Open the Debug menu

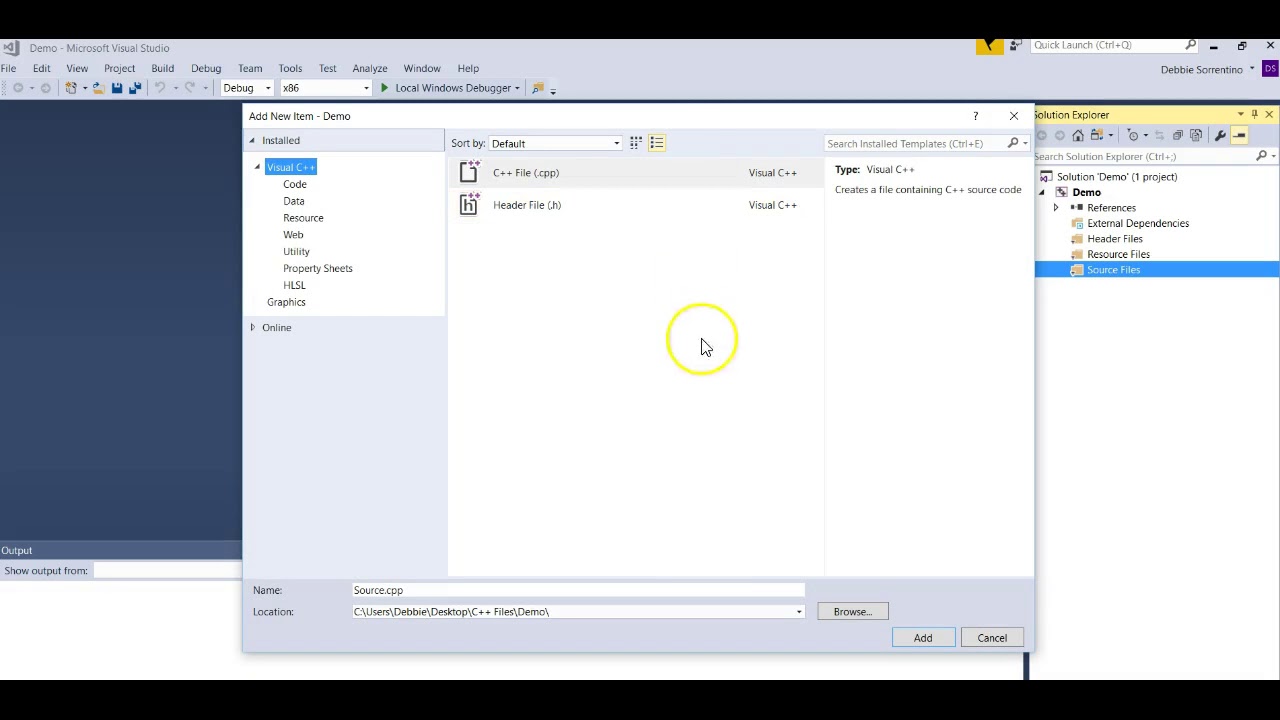click(206, 68)
